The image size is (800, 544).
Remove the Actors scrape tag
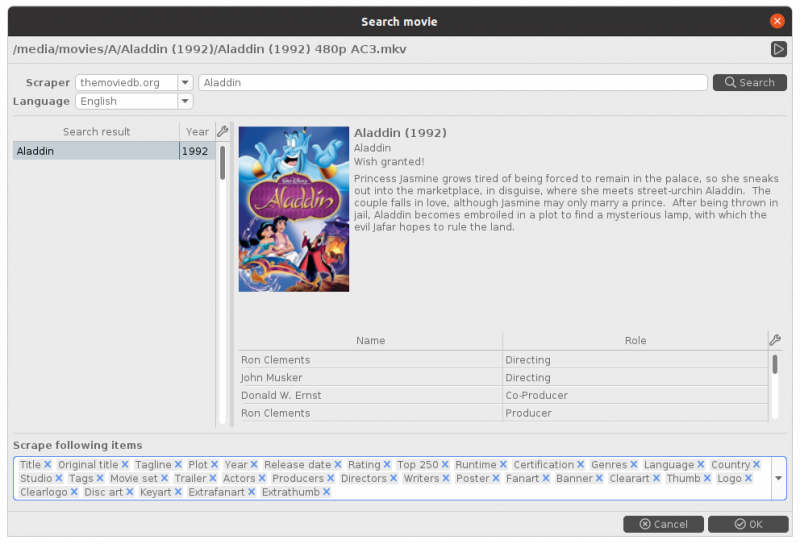point(261,478)
